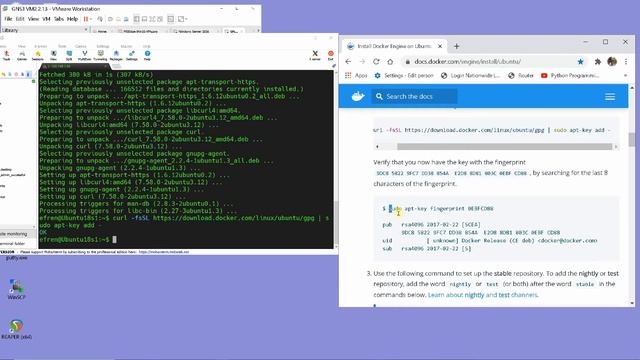Go back in Chrome browser
This screenshot has height=360, width=640.
pyautogui.click(x=348, y=62)
